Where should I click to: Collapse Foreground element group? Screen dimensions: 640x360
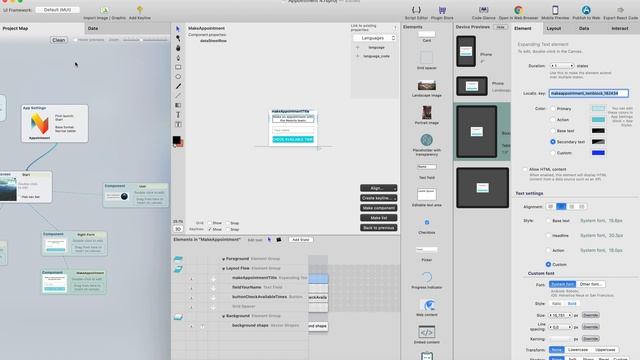223,259
